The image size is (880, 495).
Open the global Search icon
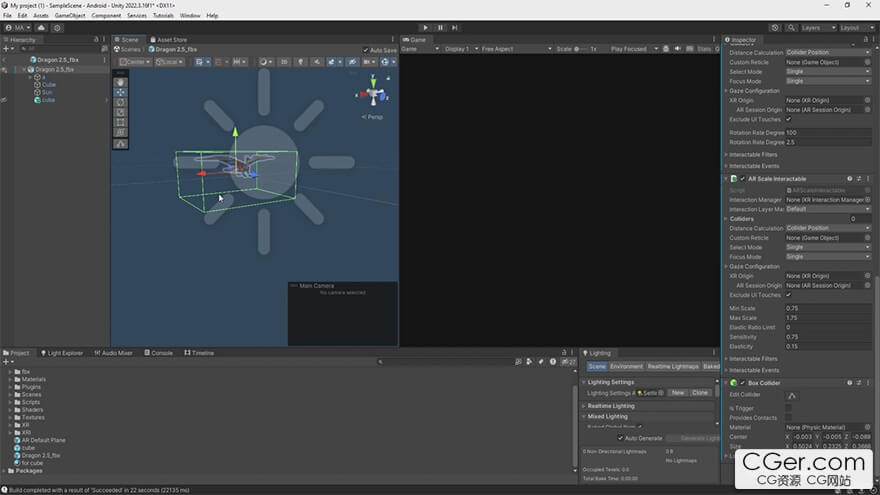point(791,28)
